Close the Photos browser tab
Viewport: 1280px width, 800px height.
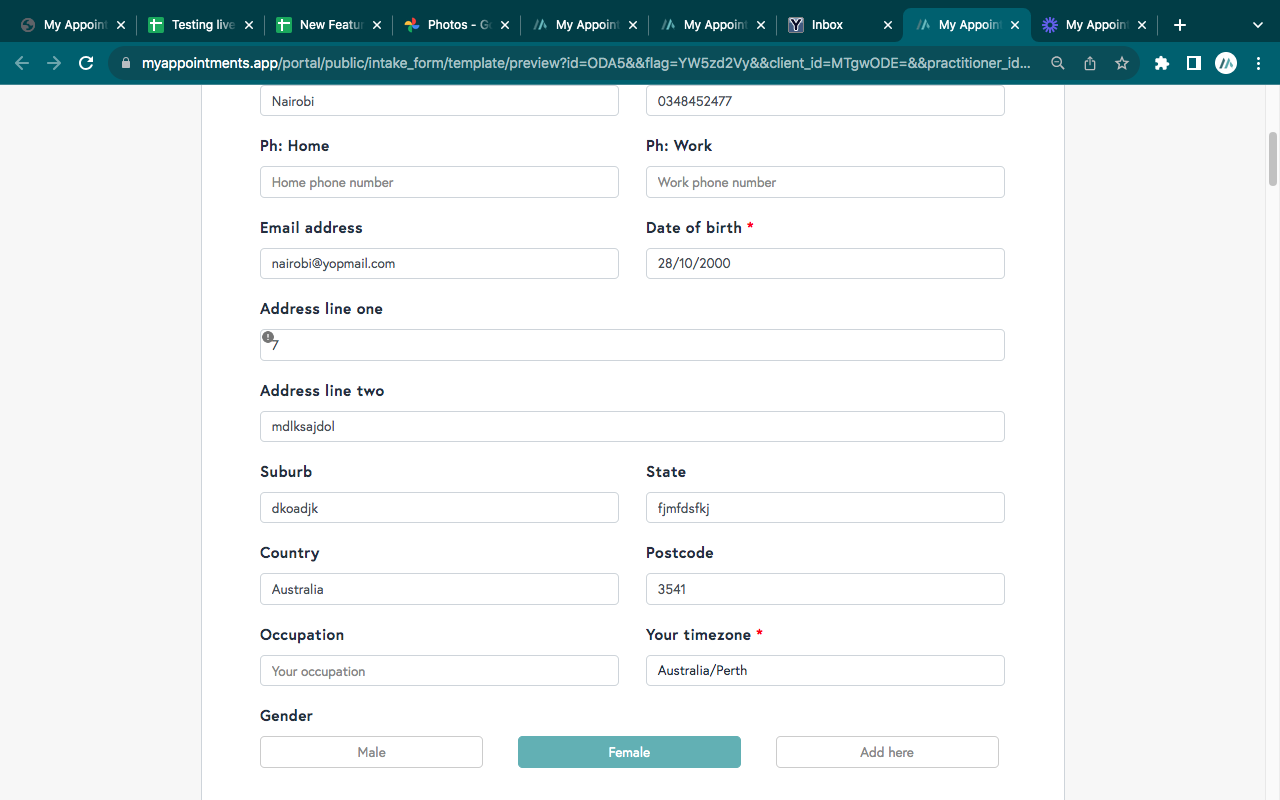coord(505,25)
